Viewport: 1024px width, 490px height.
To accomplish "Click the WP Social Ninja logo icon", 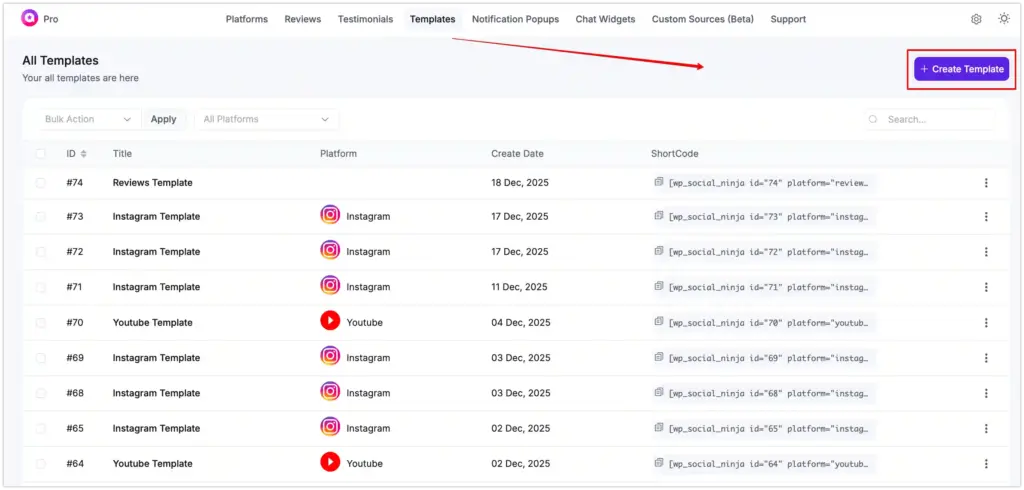I will [30, 19].
